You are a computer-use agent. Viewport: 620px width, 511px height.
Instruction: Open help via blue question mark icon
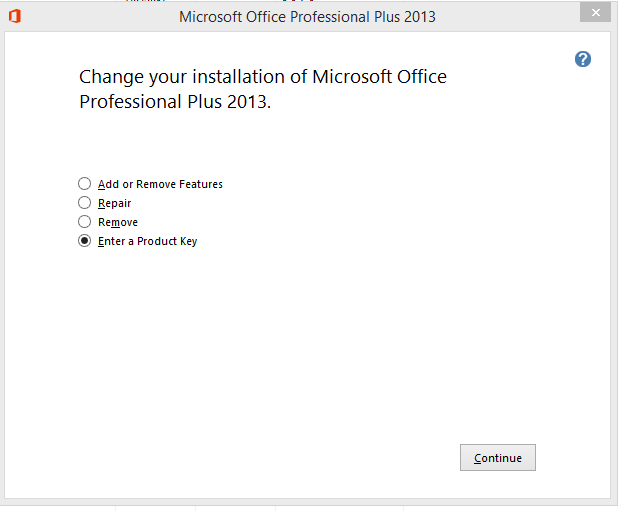(582, 59)
